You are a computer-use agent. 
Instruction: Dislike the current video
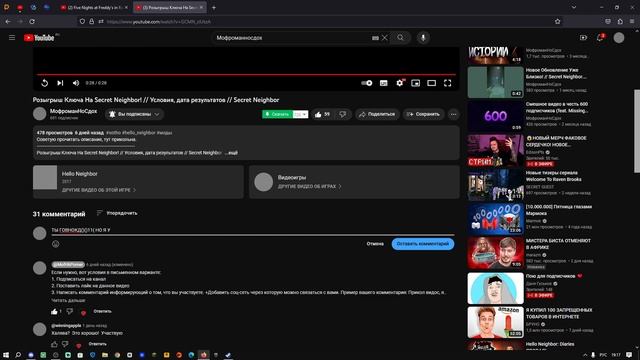(x=342, y=114)
